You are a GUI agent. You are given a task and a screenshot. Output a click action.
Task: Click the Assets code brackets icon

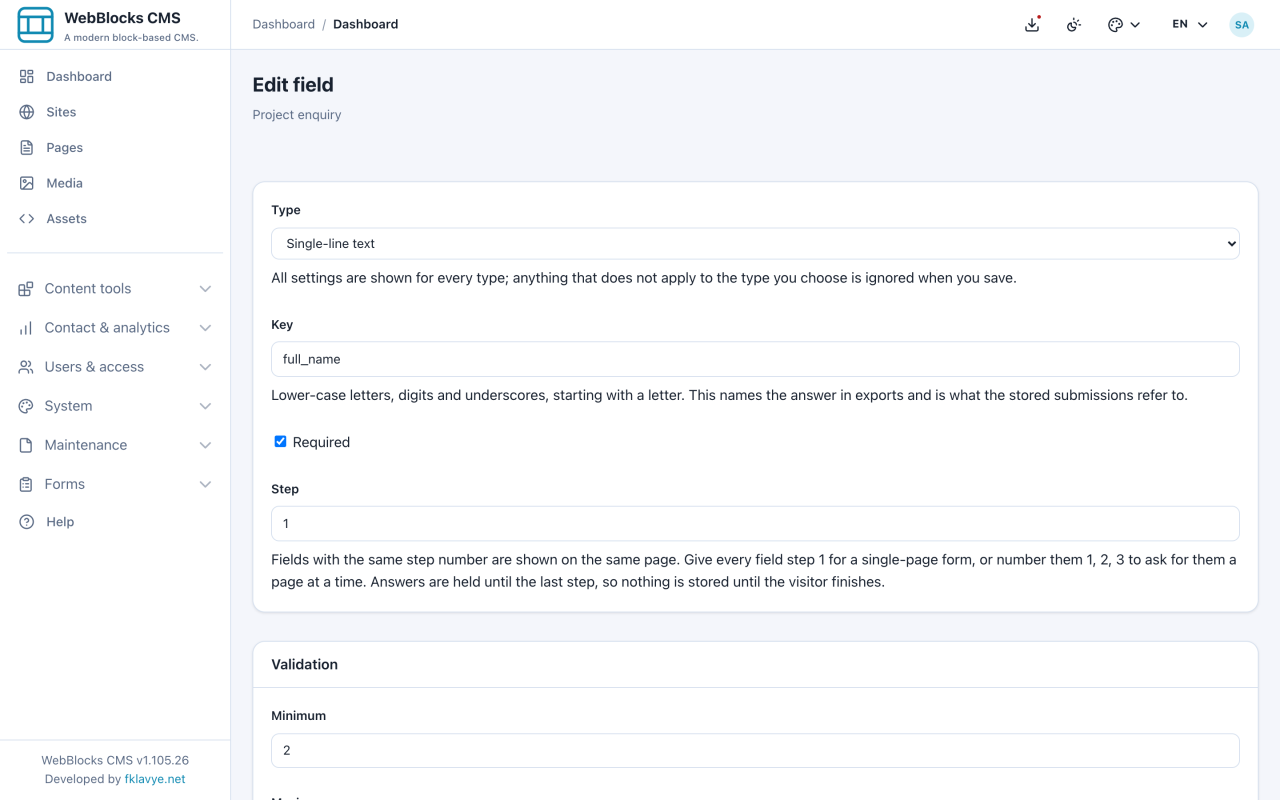[27, 218]
